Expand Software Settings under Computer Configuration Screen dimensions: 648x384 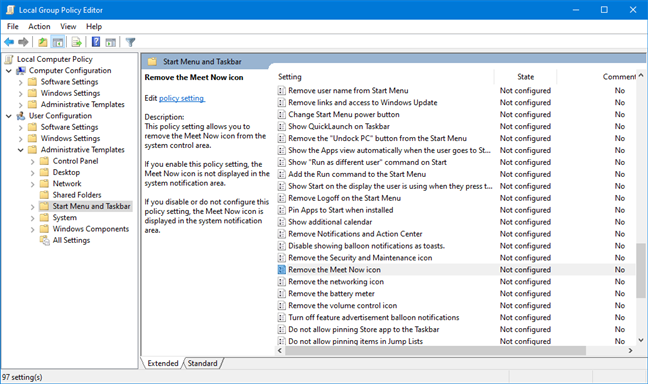click(20, 82)
